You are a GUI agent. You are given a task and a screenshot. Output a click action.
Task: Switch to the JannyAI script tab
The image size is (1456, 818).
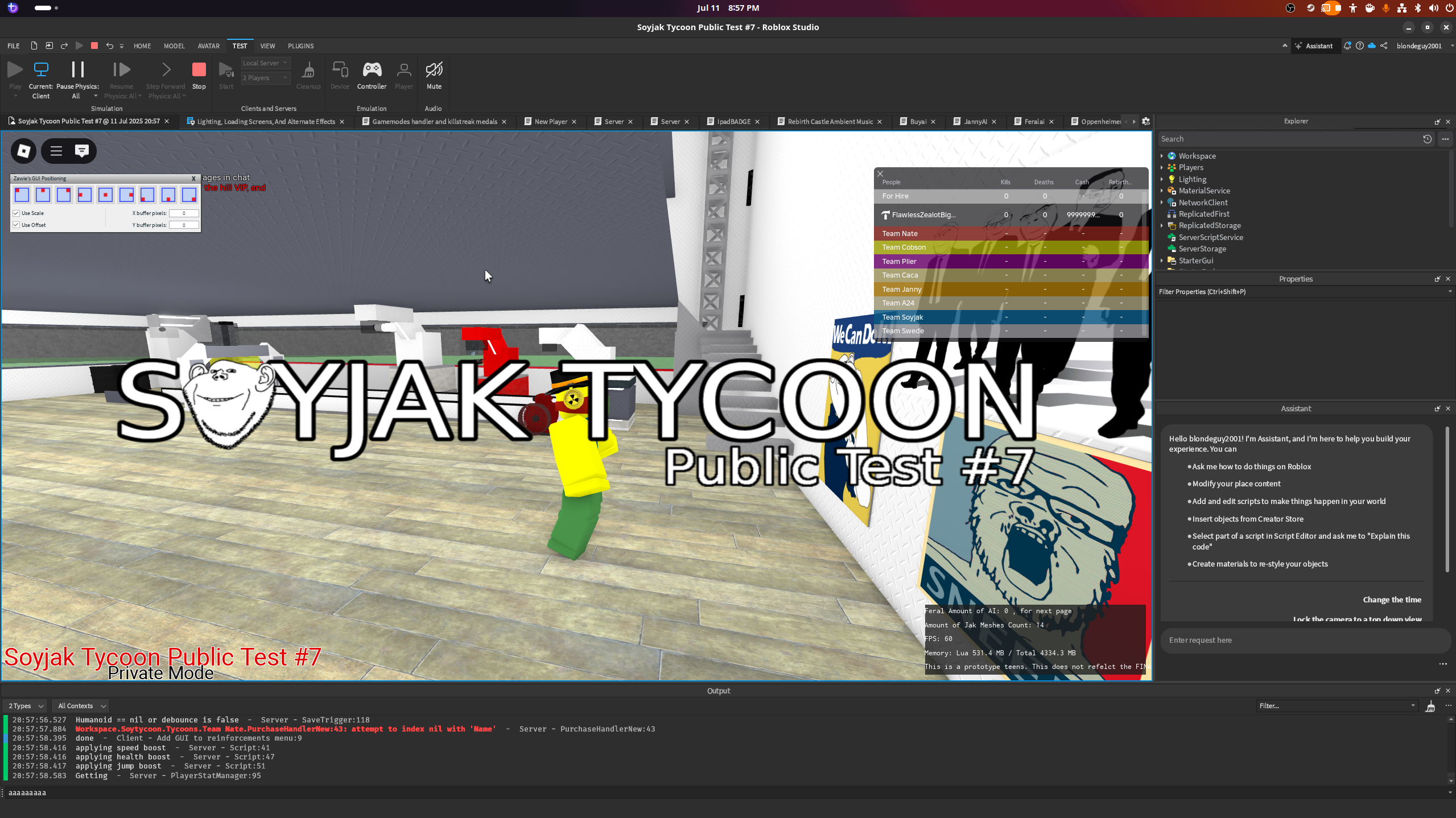coord(975,121)
